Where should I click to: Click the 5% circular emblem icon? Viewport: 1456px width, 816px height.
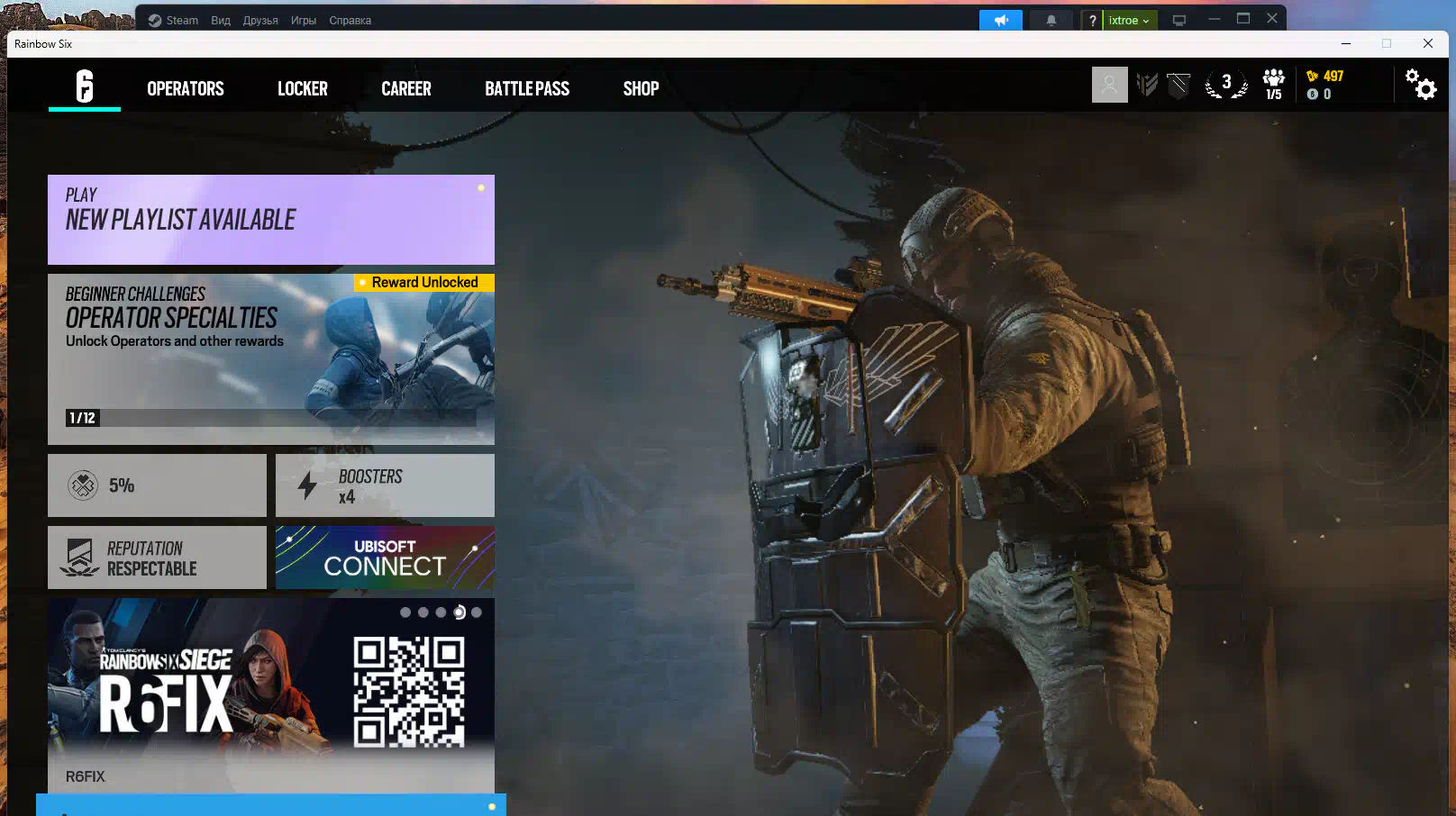(83, 485)
